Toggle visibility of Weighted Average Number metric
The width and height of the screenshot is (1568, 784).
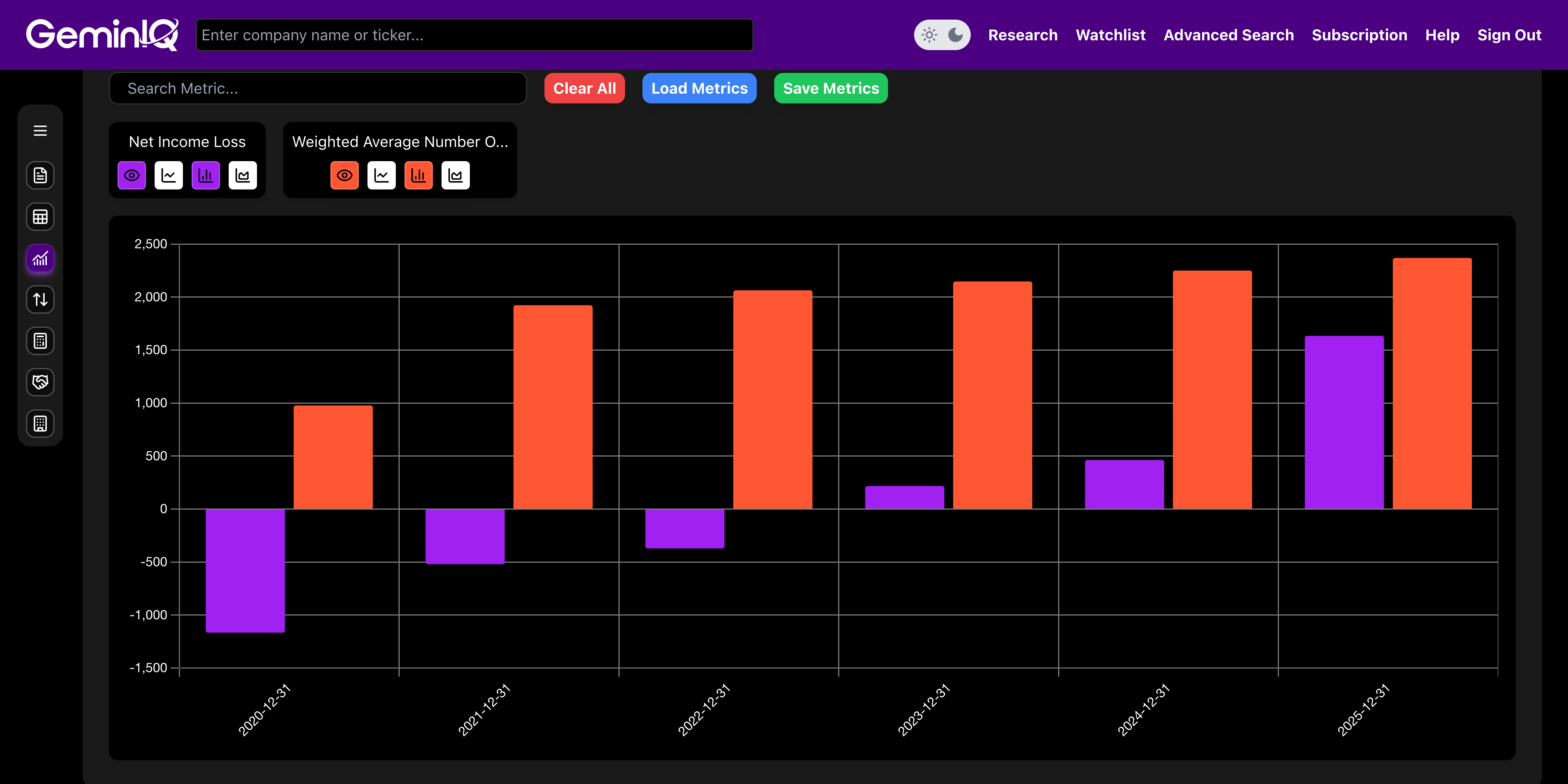[x=345, y=176]
